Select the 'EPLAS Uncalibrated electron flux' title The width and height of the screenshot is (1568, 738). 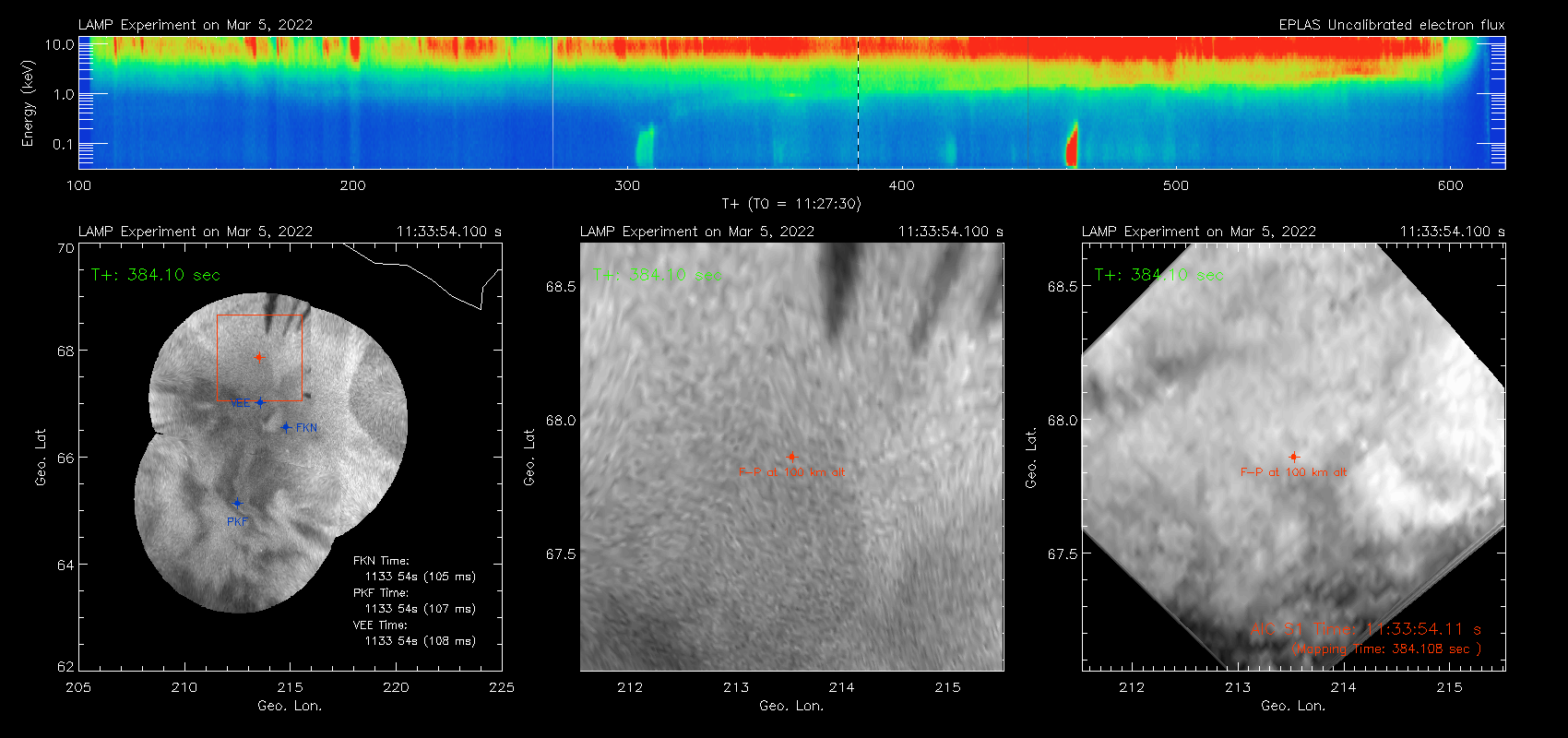1392,25
